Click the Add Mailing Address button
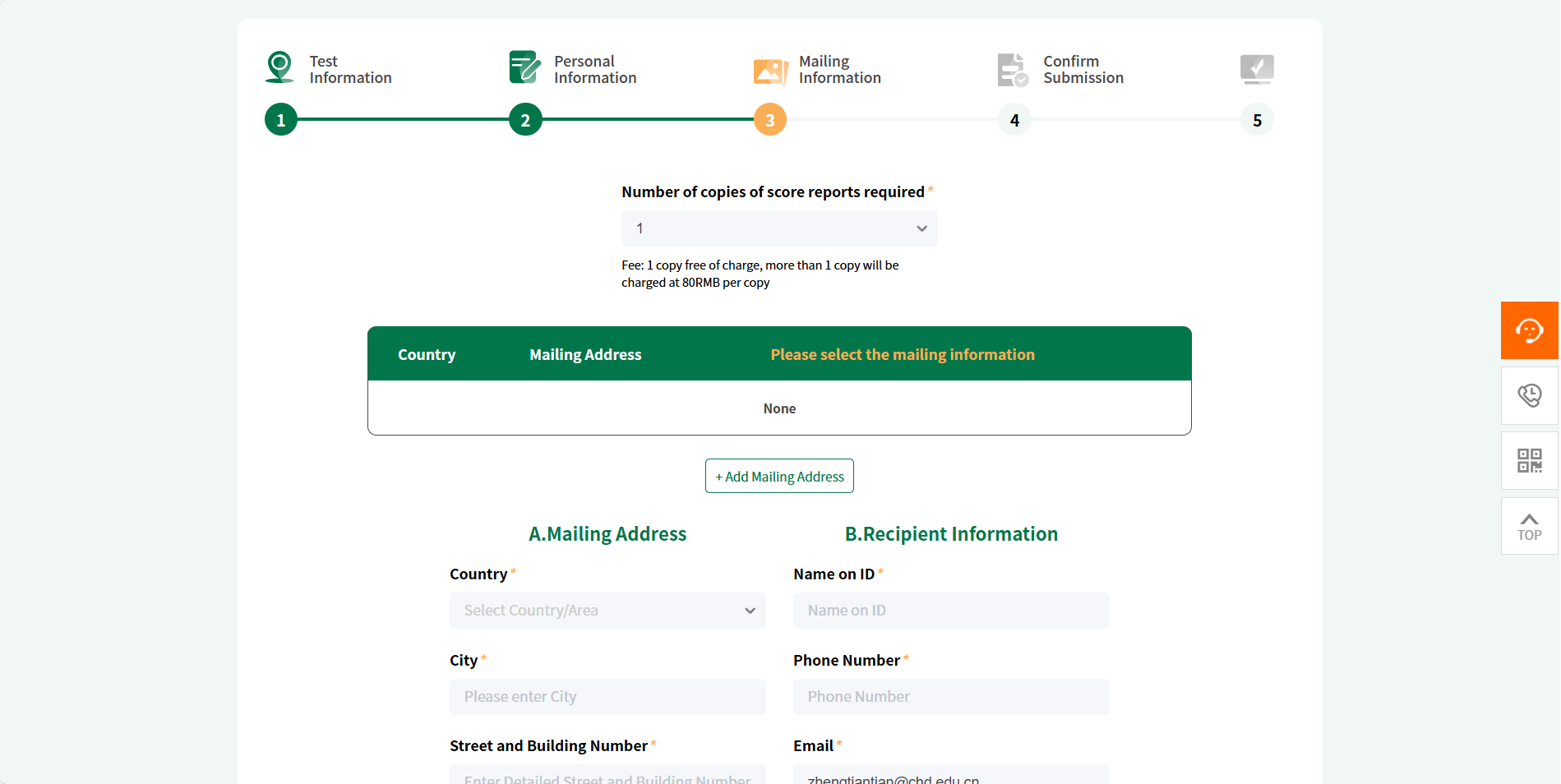This screenshot has width=1561, height=784. coord(779,477)
